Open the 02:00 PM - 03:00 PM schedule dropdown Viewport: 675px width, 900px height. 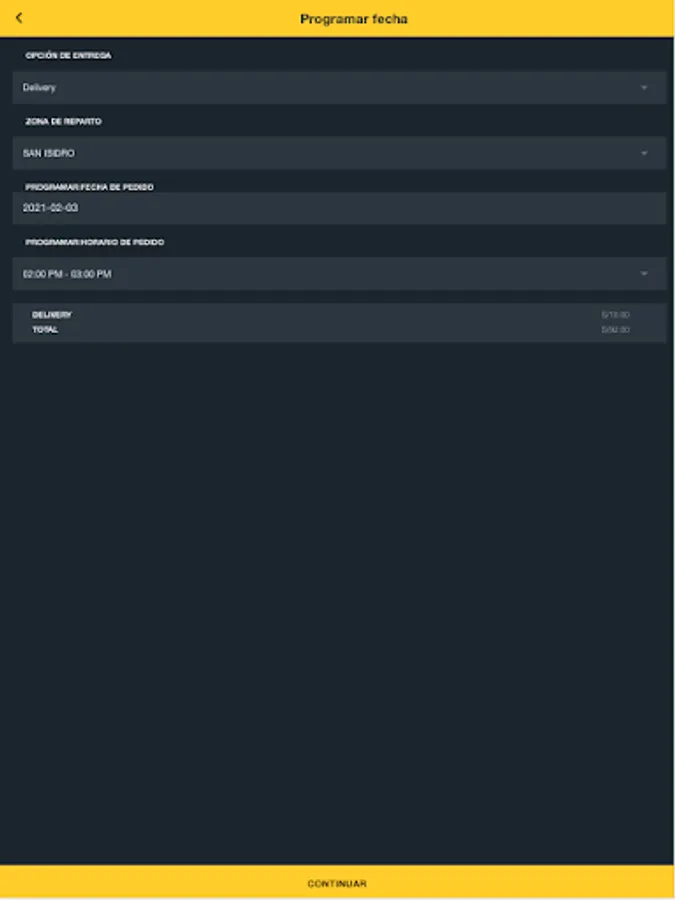coord(300,274)
